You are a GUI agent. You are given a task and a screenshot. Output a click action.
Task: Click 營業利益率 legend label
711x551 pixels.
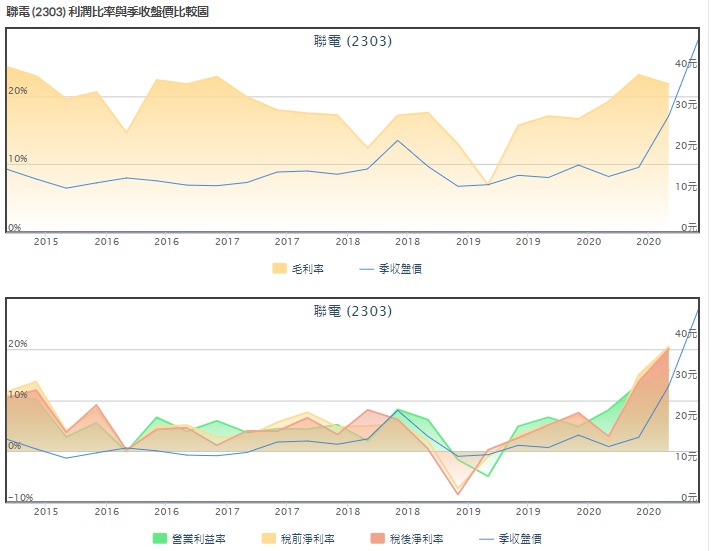click(x=199, y=539)
